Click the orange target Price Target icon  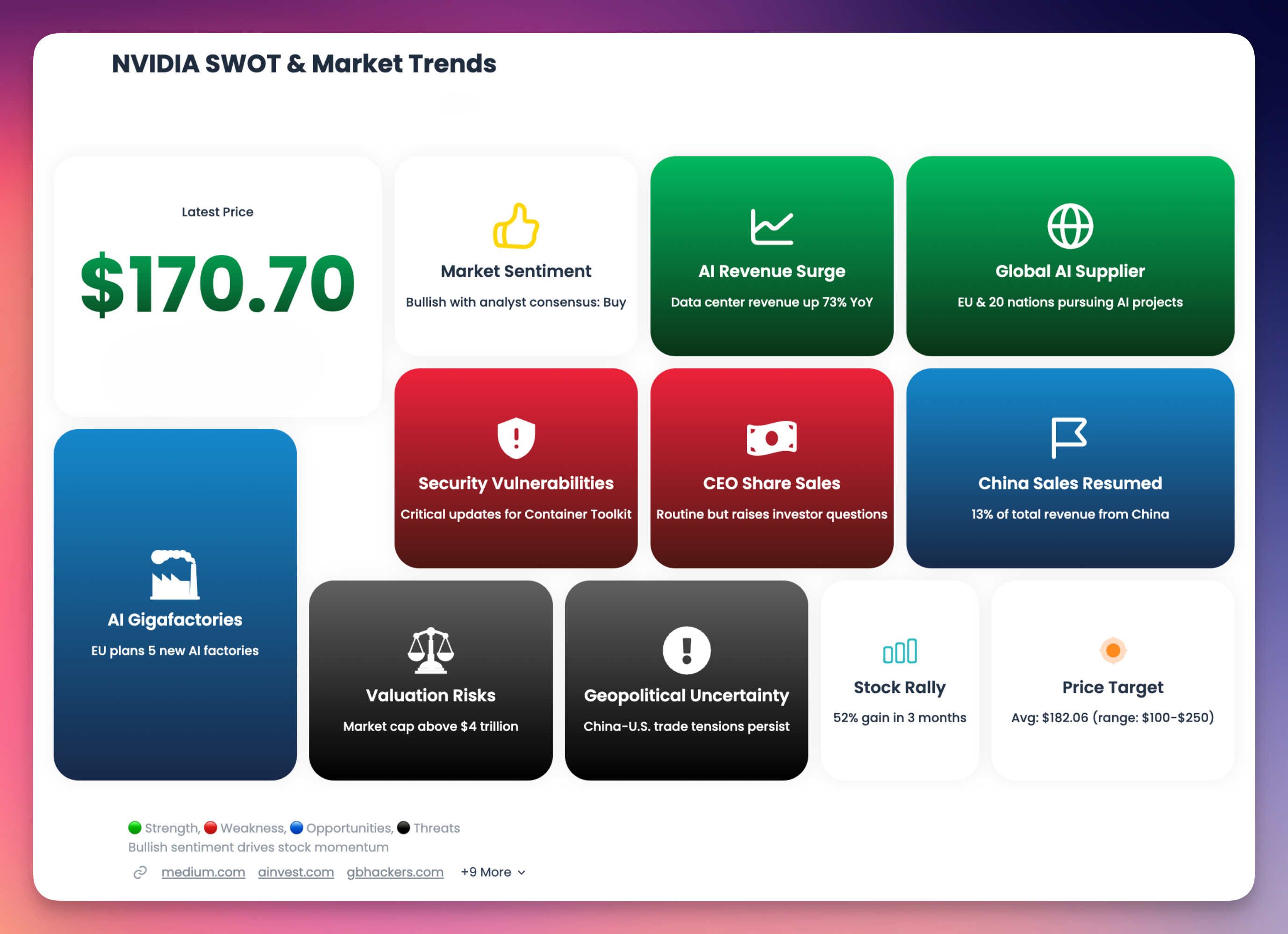(1113, 650)
